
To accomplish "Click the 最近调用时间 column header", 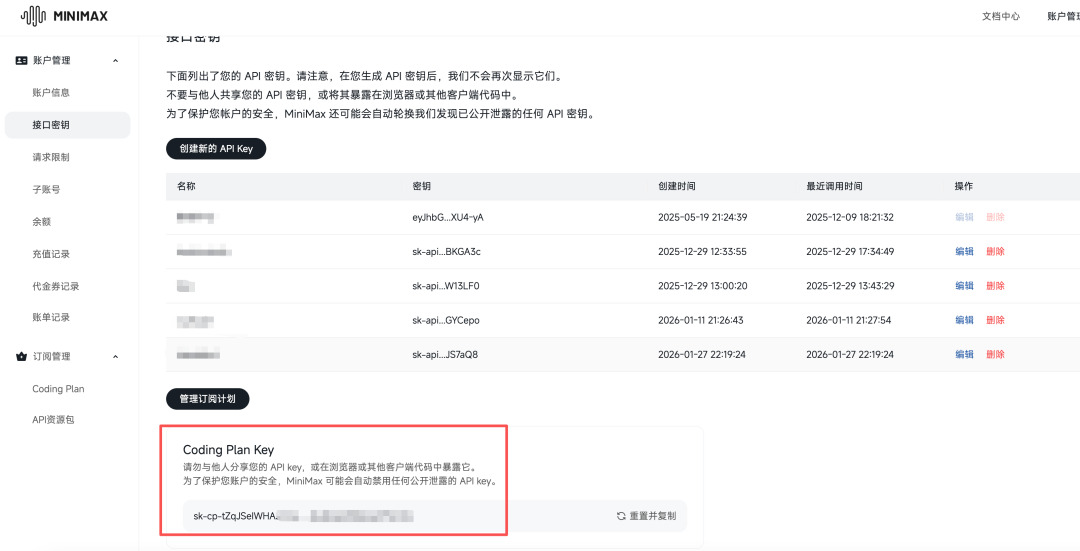I will [834, 187].
